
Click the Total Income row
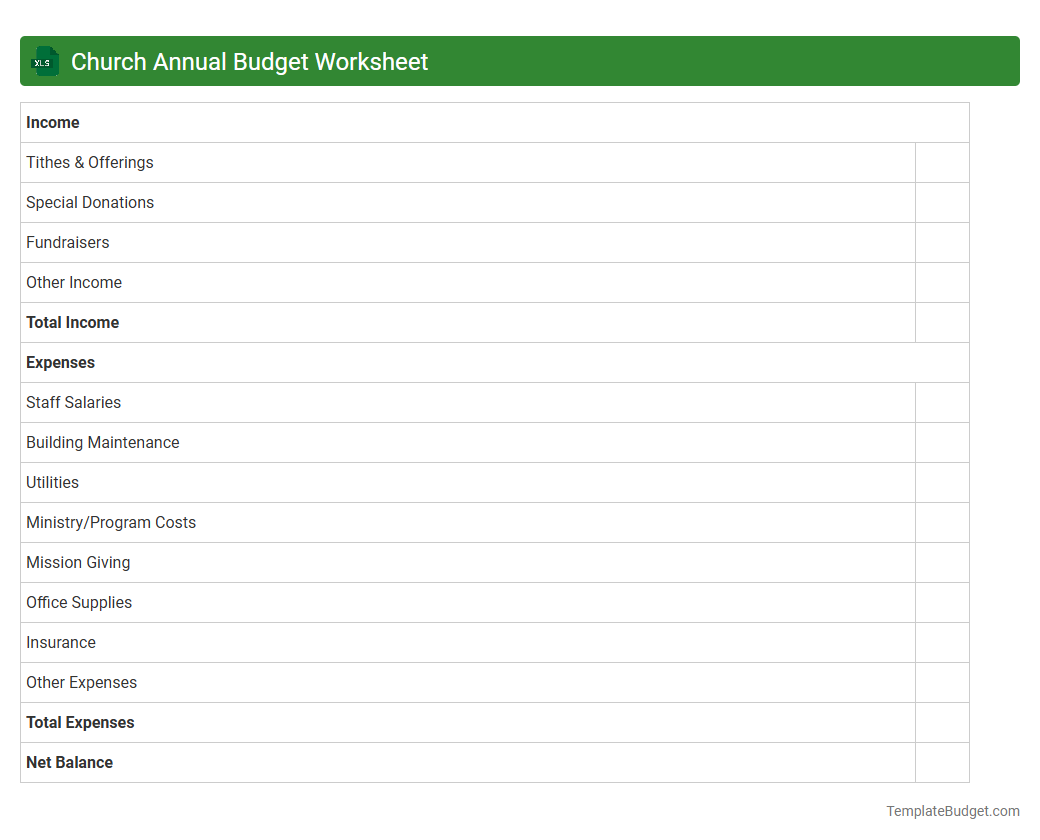pyautogui.click(x=72, y=322)
